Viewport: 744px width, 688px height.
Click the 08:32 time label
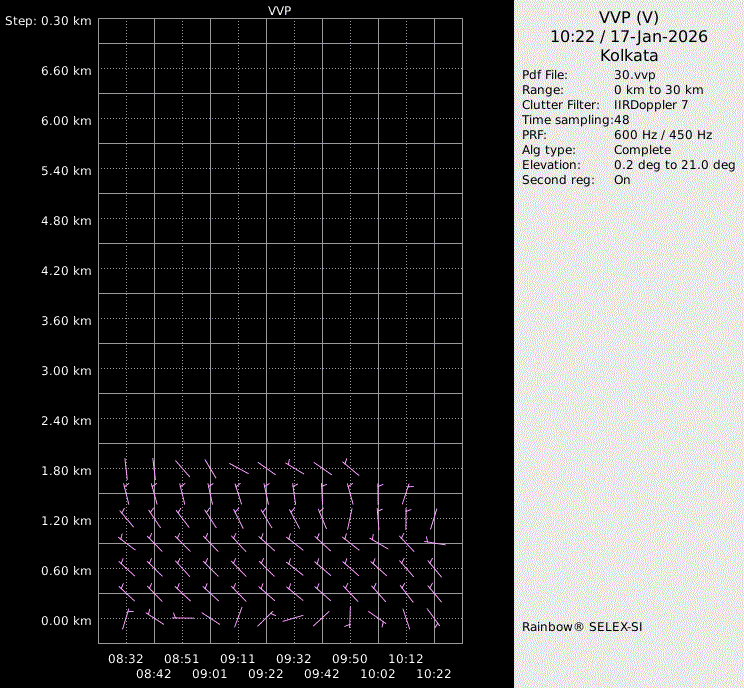126,660
